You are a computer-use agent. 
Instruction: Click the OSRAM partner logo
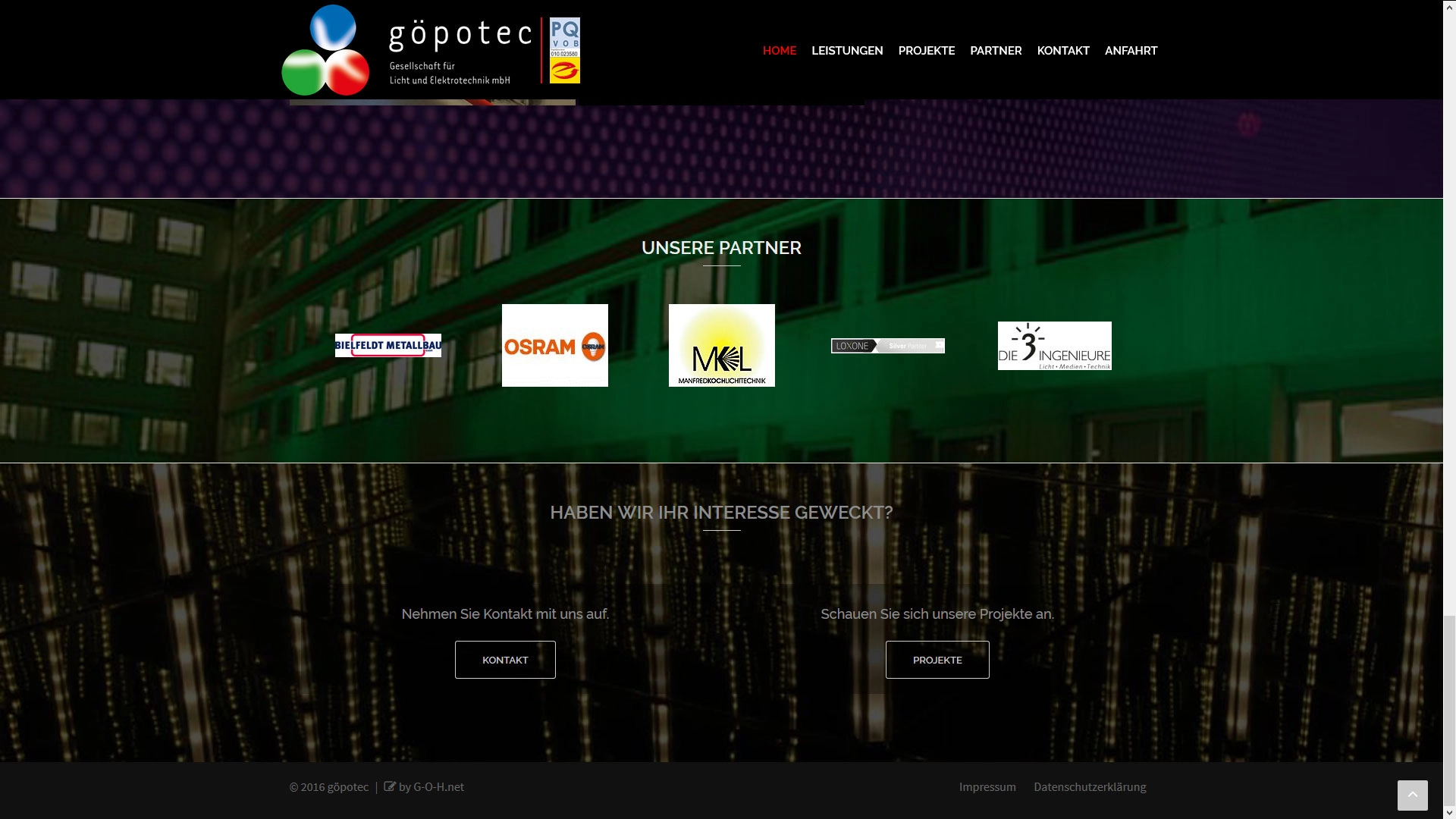[555, 346]
